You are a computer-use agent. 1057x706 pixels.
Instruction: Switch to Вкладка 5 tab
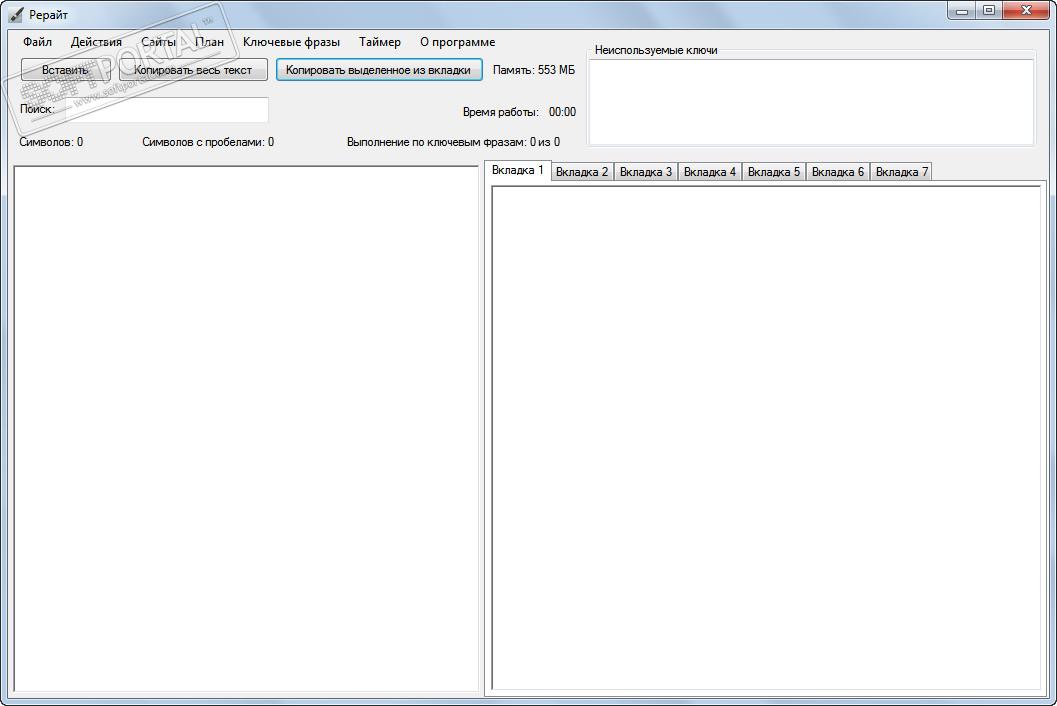pos(774,172)
